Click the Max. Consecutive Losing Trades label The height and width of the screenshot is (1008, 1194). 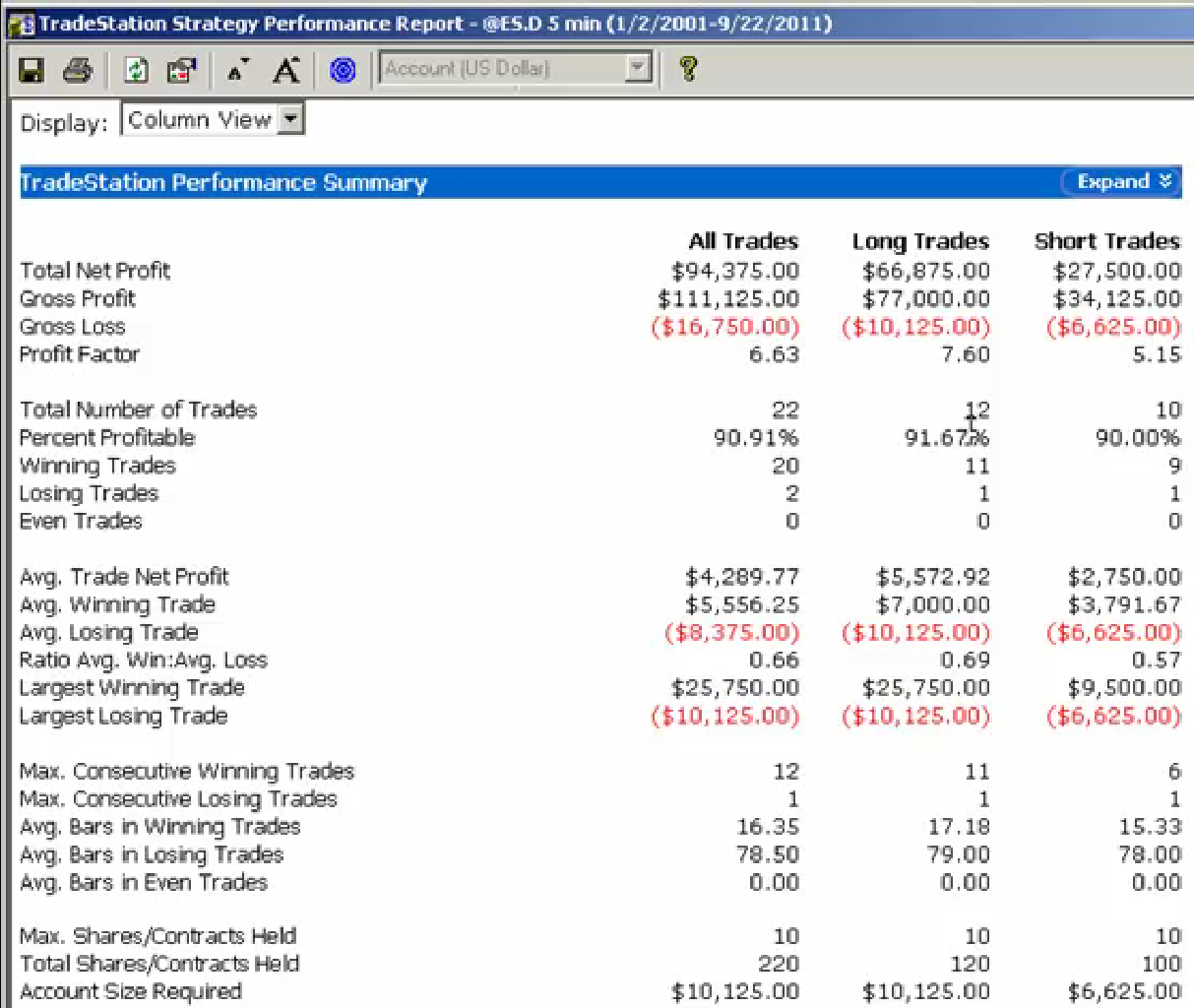(178, 799)
